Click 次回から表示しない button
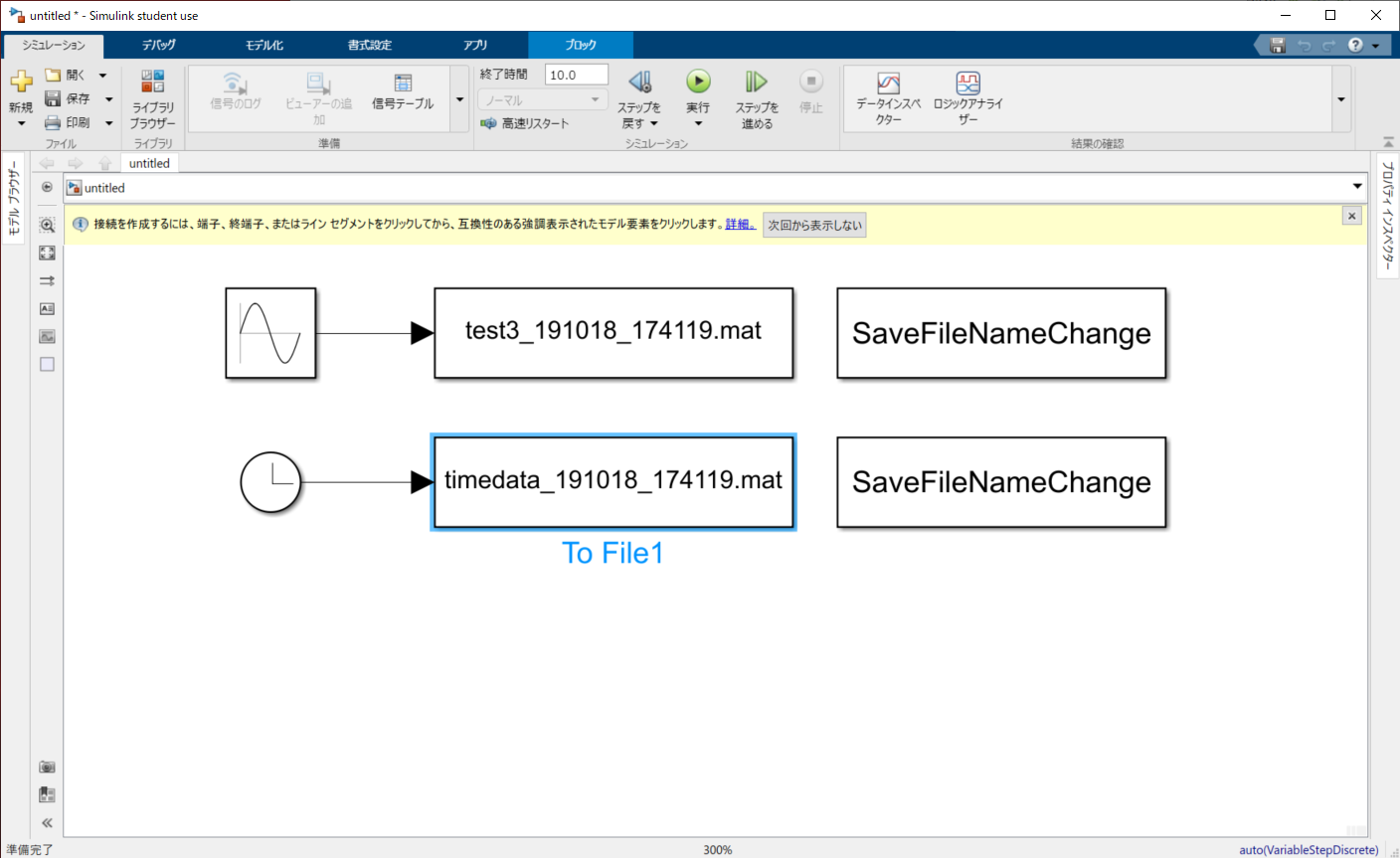The image size is (1400, 858). (814, 225)
